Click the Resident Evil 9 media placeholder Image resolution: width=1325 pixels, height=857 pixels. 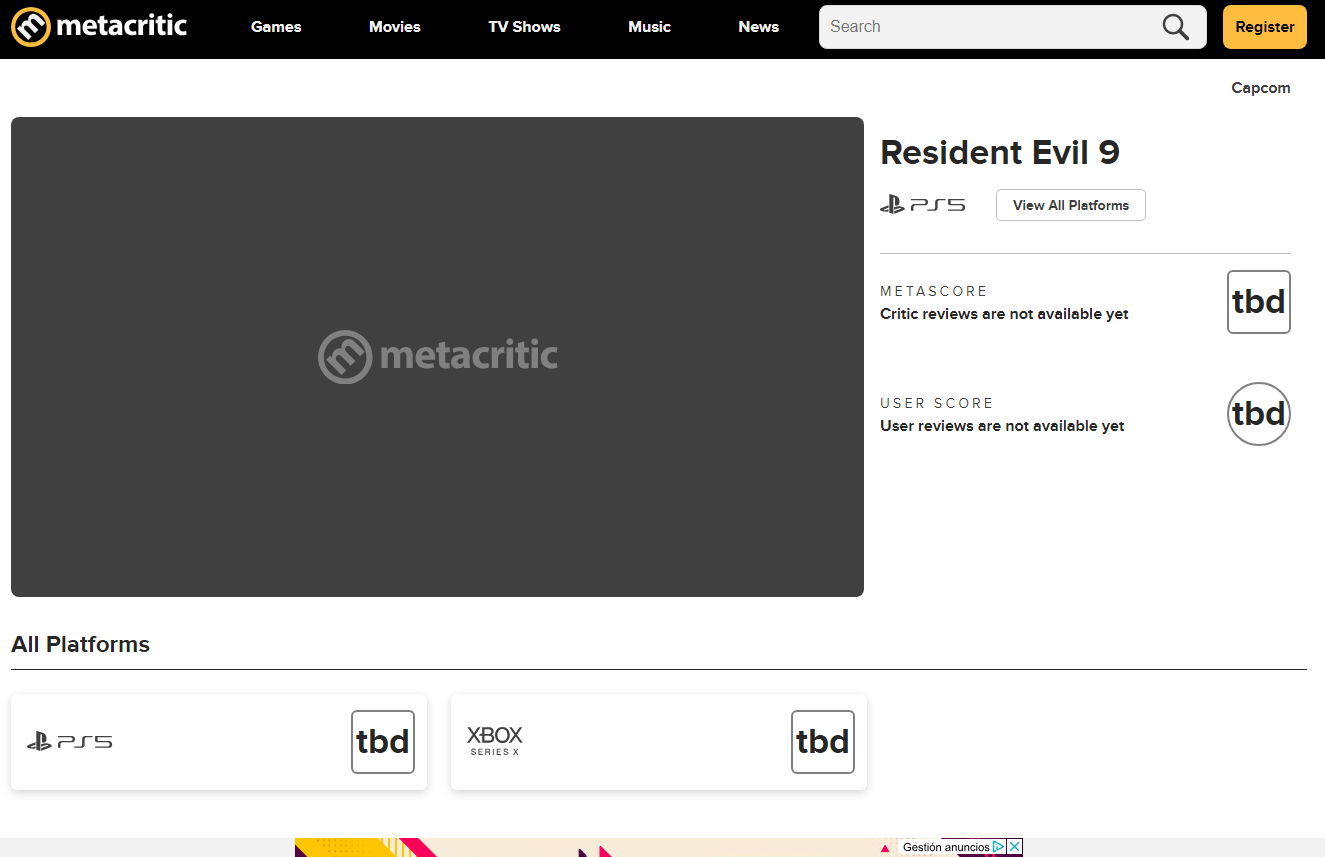(x=437, y=357)
